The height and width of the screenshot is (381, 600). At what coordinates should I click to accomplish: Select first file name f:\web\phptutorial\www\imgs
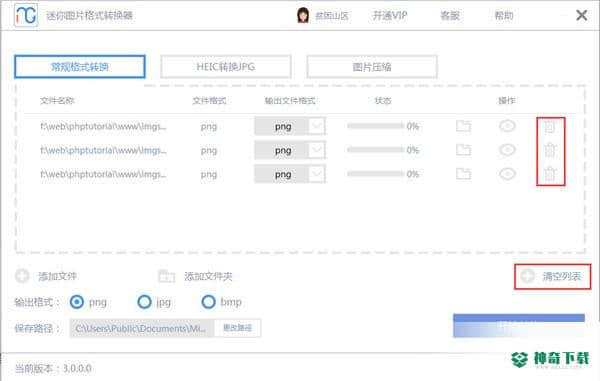click(103, 126)
